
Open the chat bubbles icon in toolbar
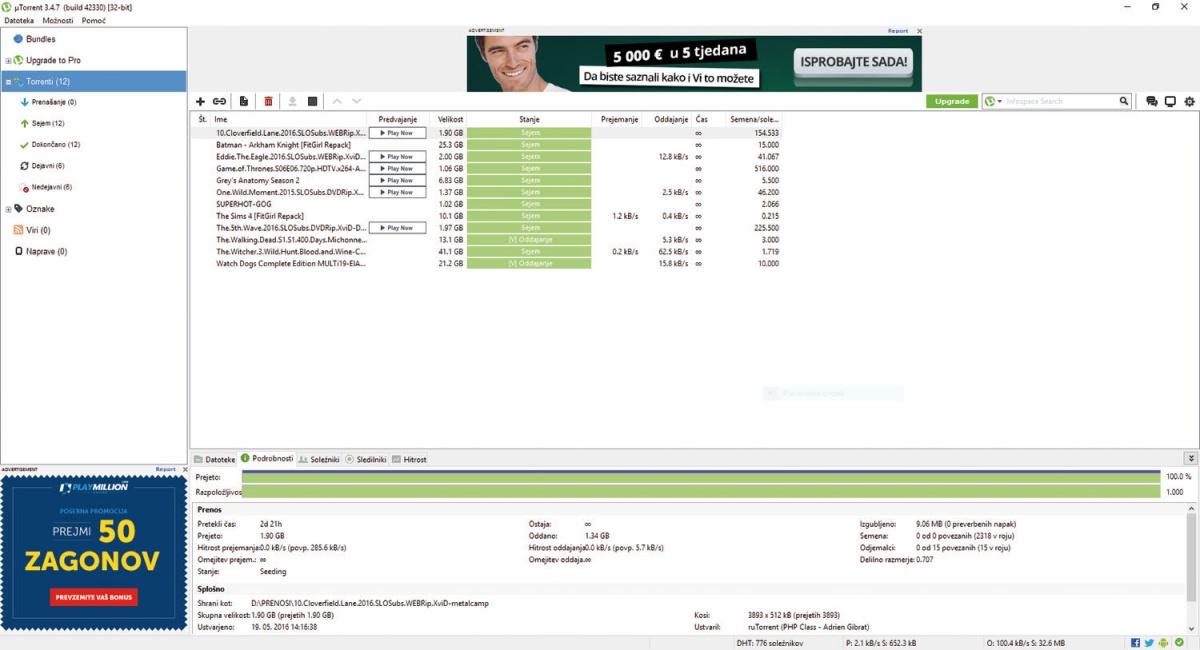point(1152,101)
